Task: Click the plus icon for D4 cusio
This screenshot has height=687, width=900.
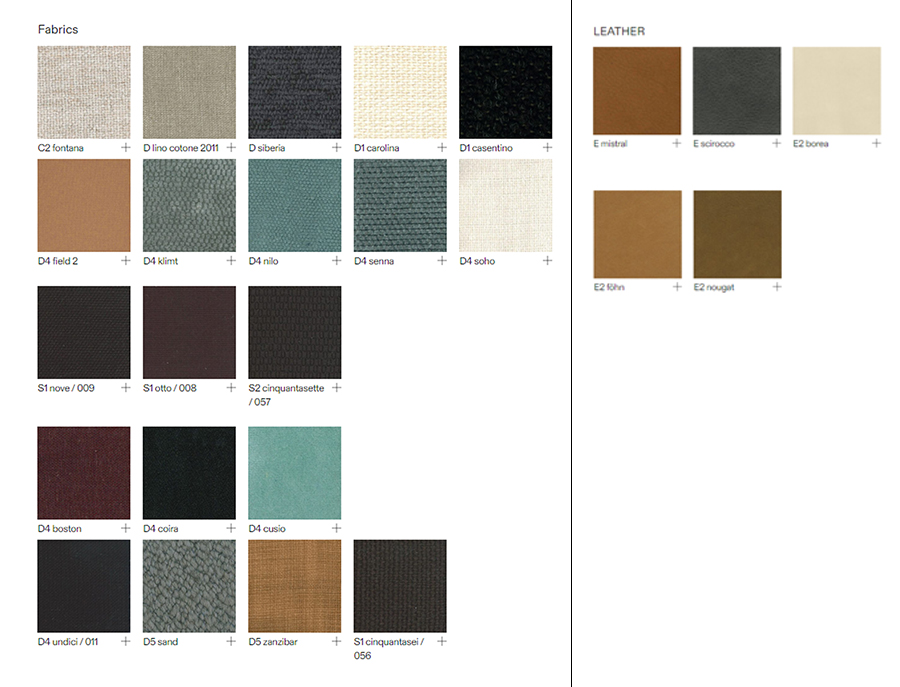Action: [336, 528]
